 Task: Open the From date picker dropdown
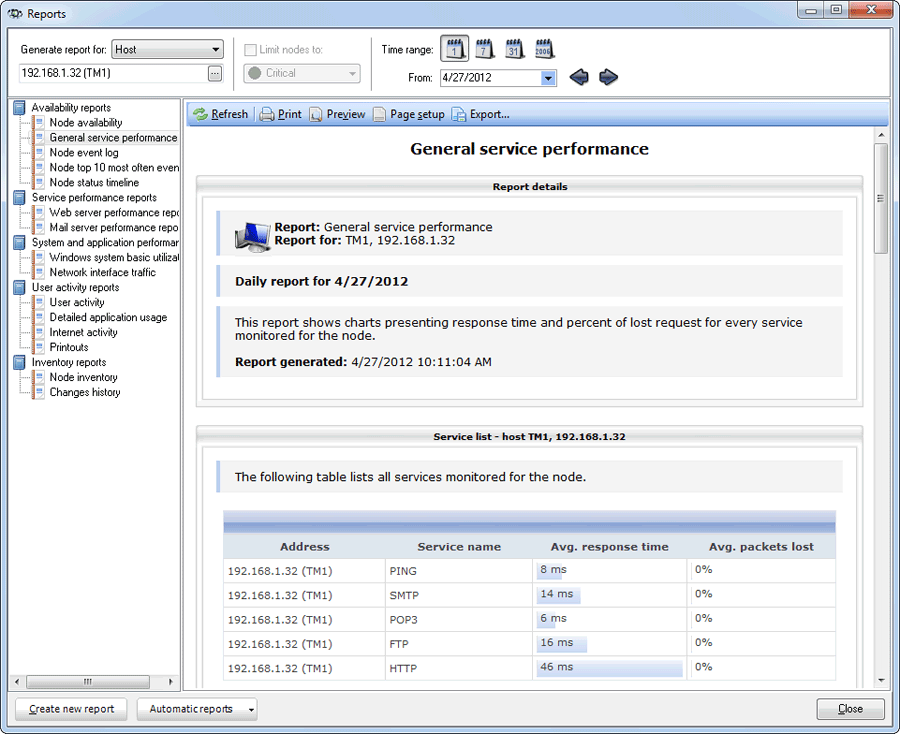(x=548, y=78)
